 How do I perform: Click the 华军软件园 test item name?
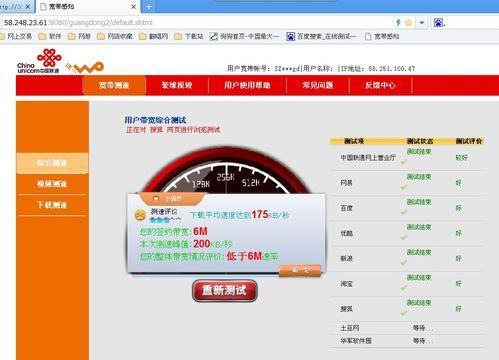[x=356, y=341]
